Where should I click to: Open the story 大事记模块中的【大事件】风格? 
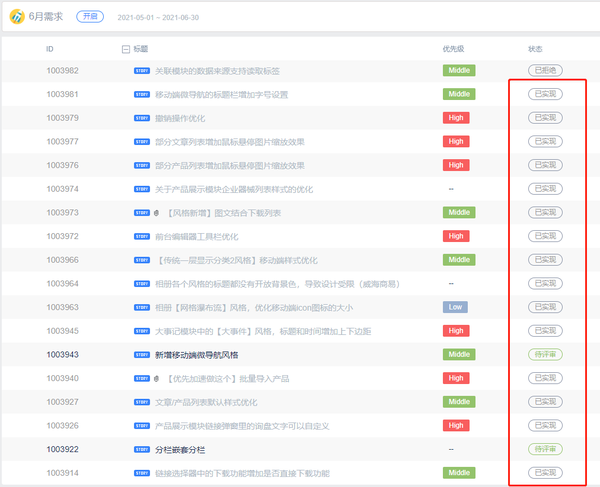pyautogui.click(x=263, y=331)
